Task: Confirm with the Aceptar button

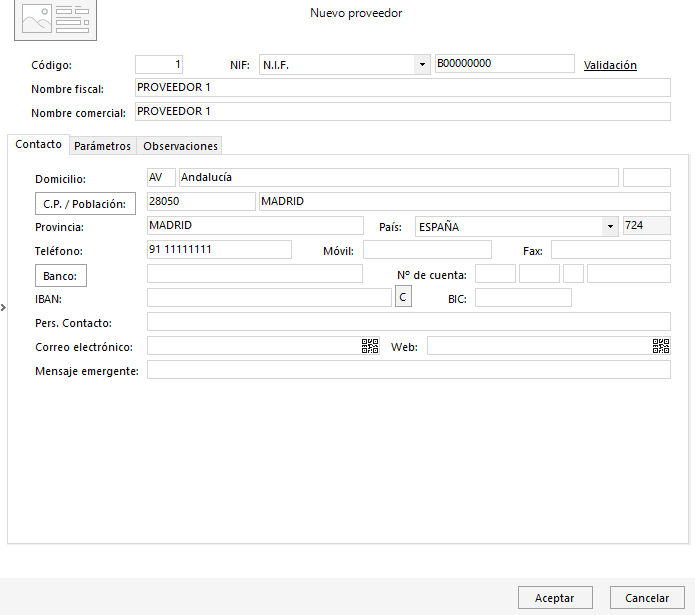Action: [x=555, y=598]
